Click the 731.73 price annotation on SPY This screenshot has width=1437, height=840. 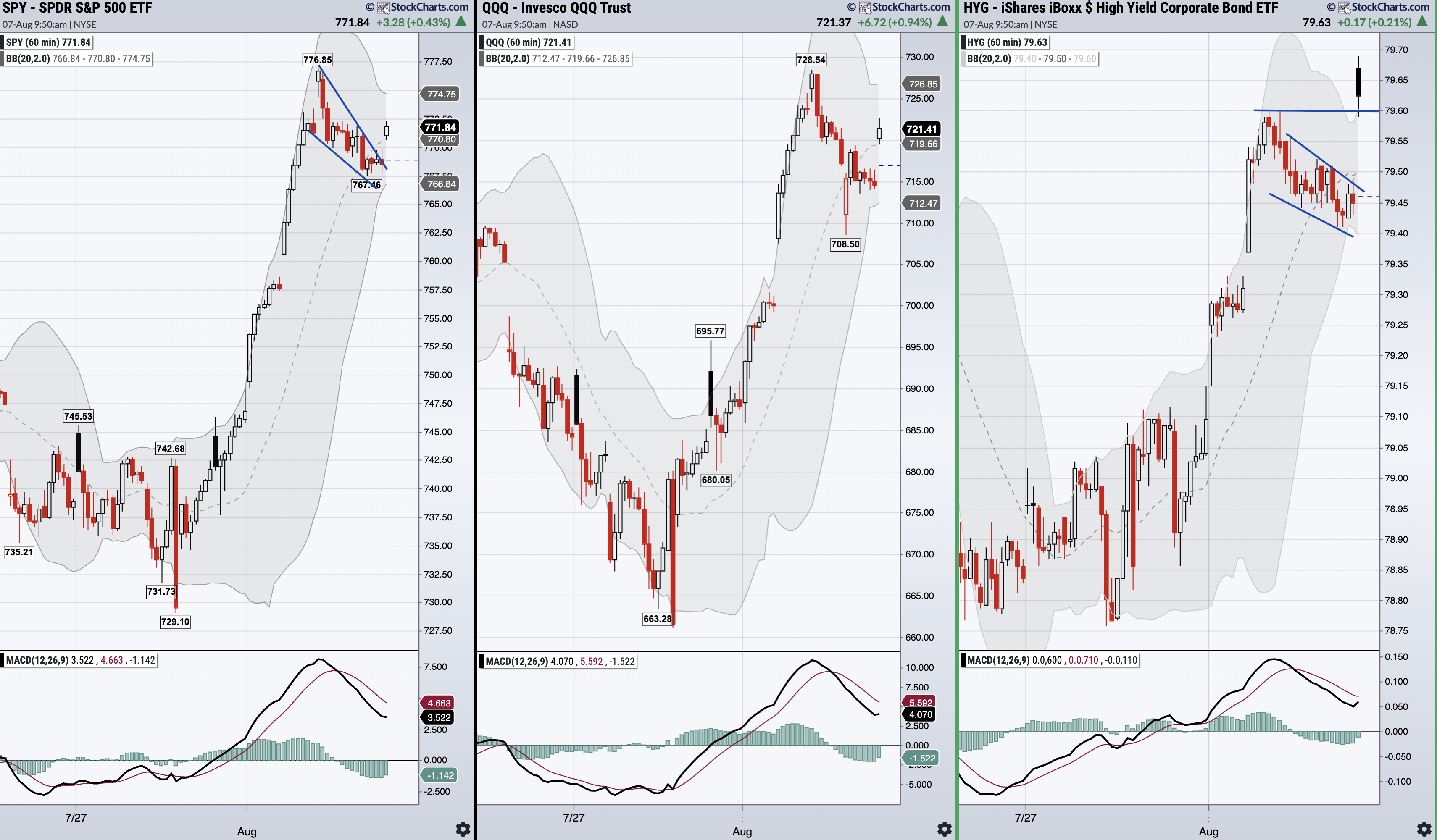point(161,591)
